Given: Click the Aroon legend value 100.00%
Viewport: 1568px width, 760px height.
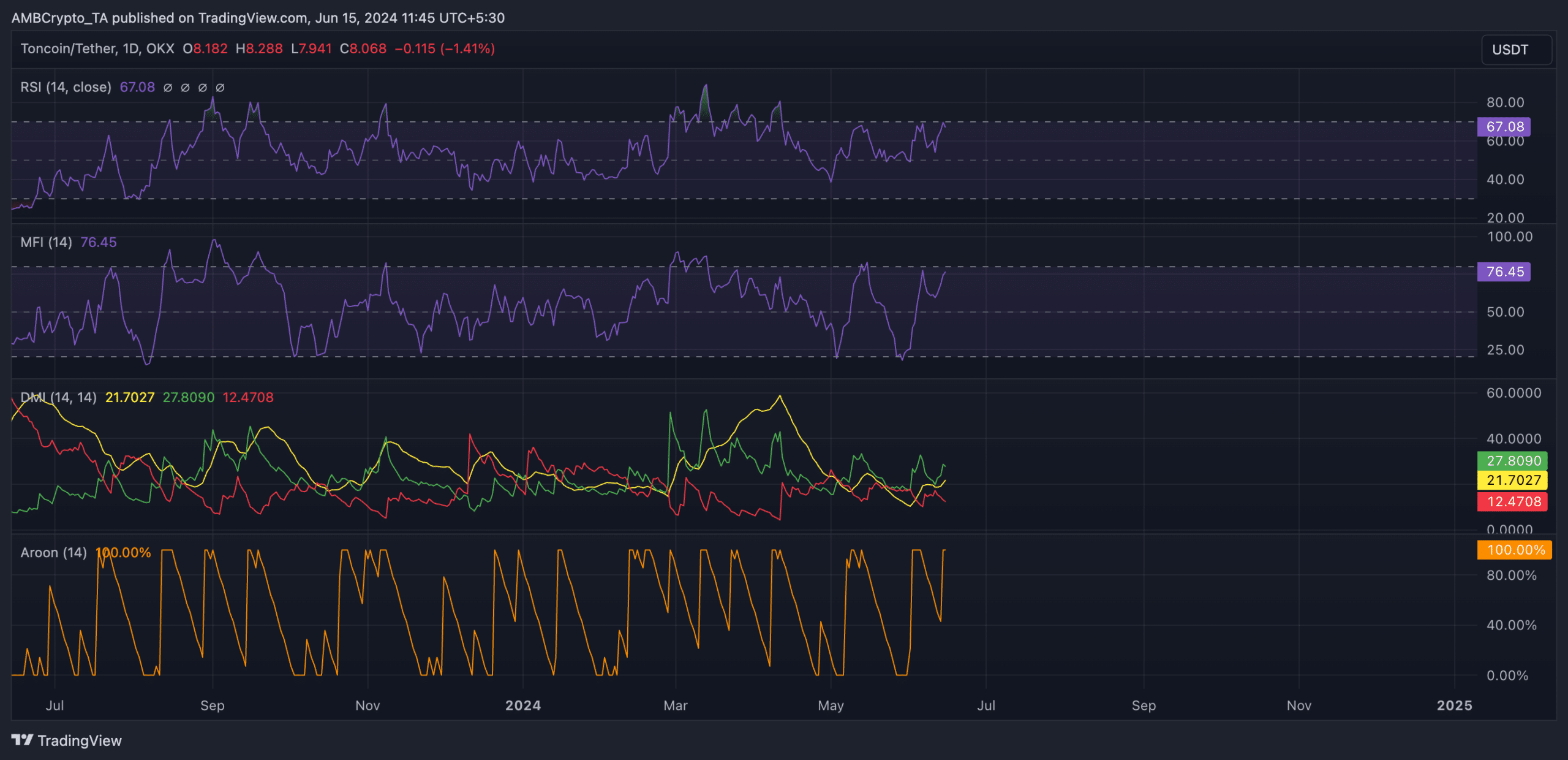Looking at the screenshot, I should 123,552.
